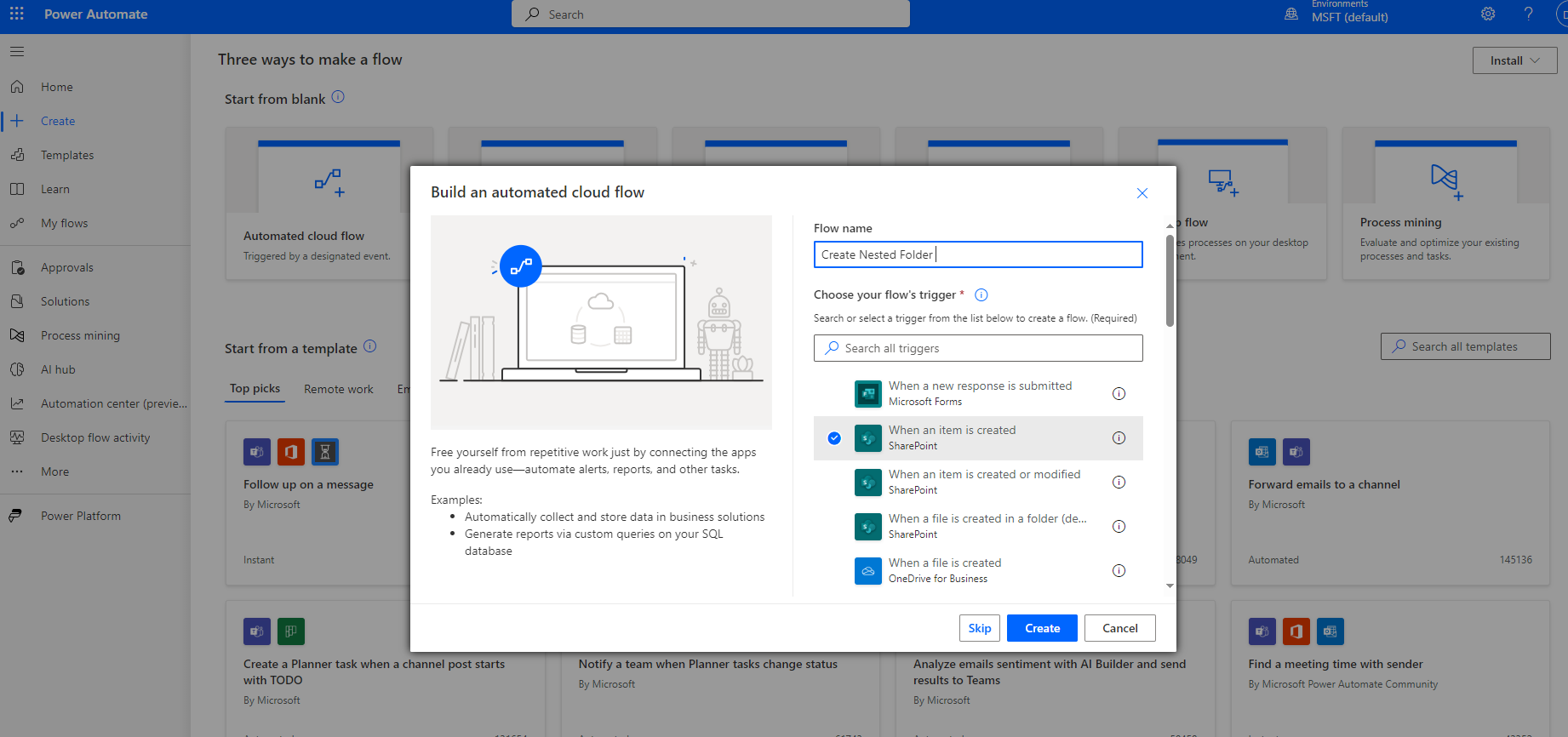The width and height of the screenshot is (1568, 737).
Task: Click the dialog's vertical scrollbar thumb
Action: click(1170, 281)
